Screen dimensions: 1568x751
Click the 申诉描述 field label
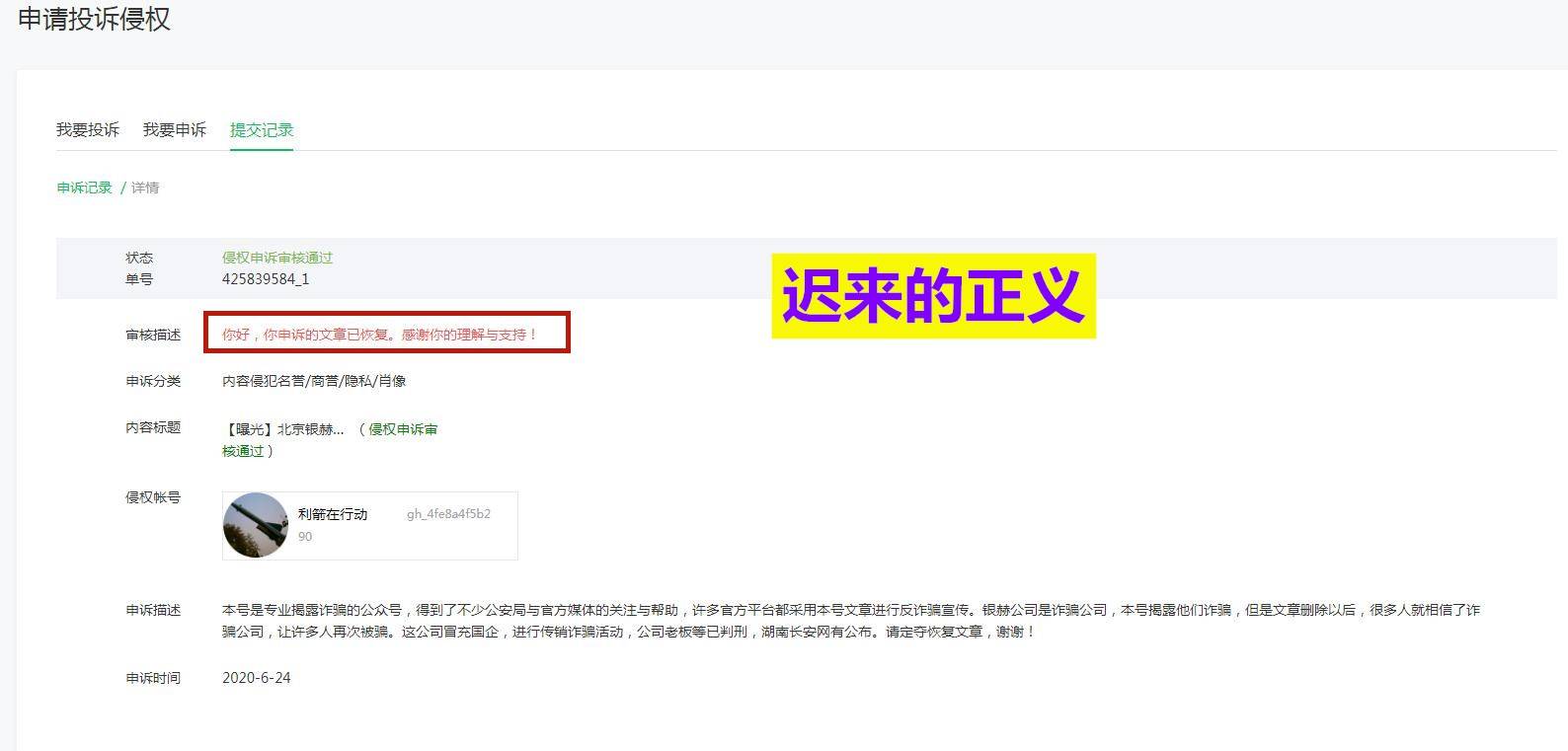coord(153,610)
